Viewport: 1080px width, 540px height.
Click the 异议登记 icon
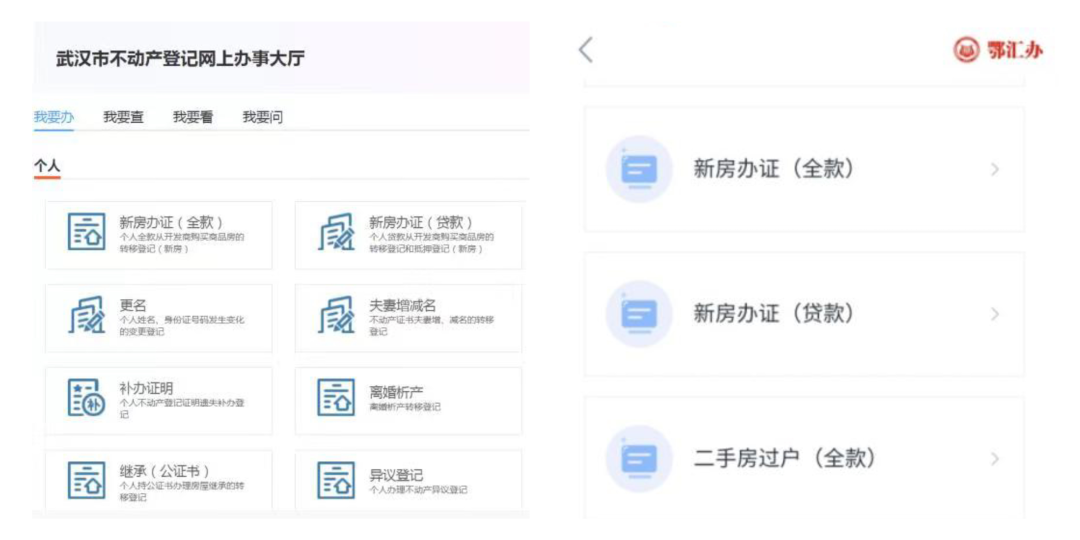[336, 481]
